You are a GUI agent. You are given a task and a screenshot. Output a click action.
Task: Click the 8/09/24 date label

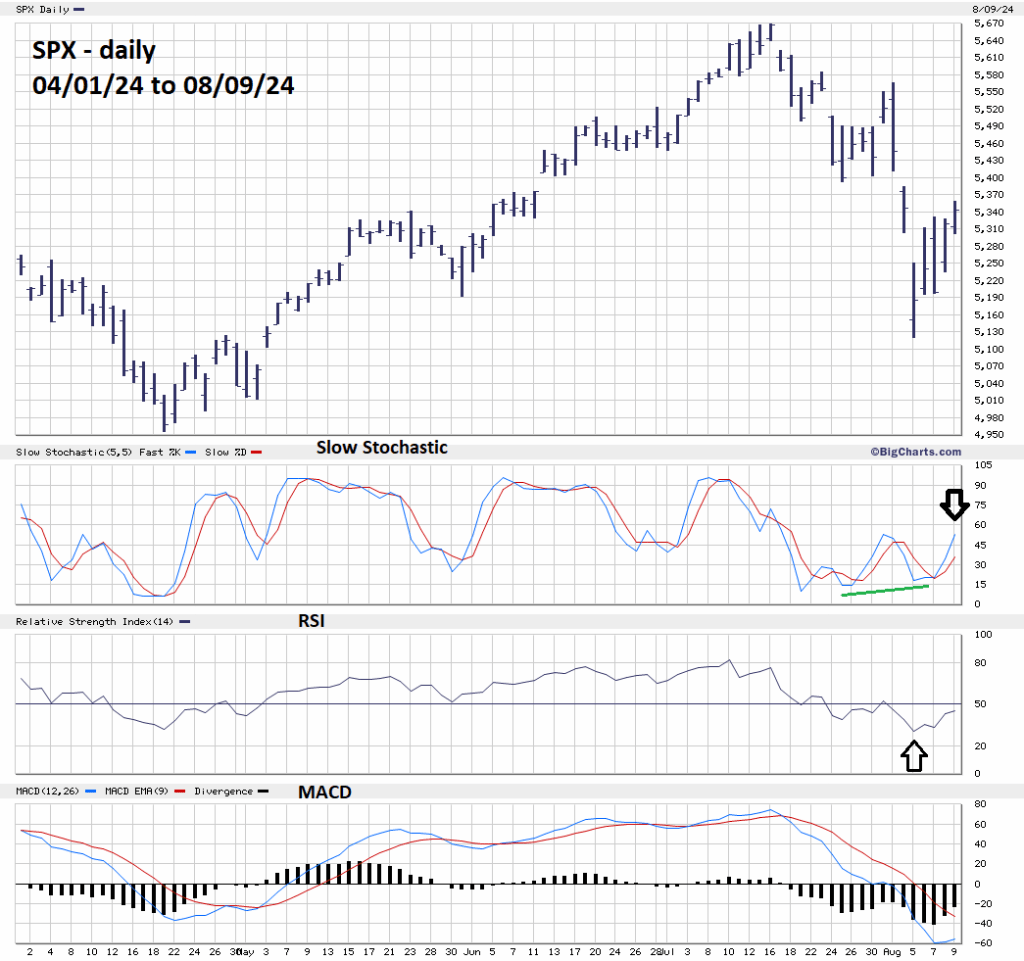pos(988,9)
